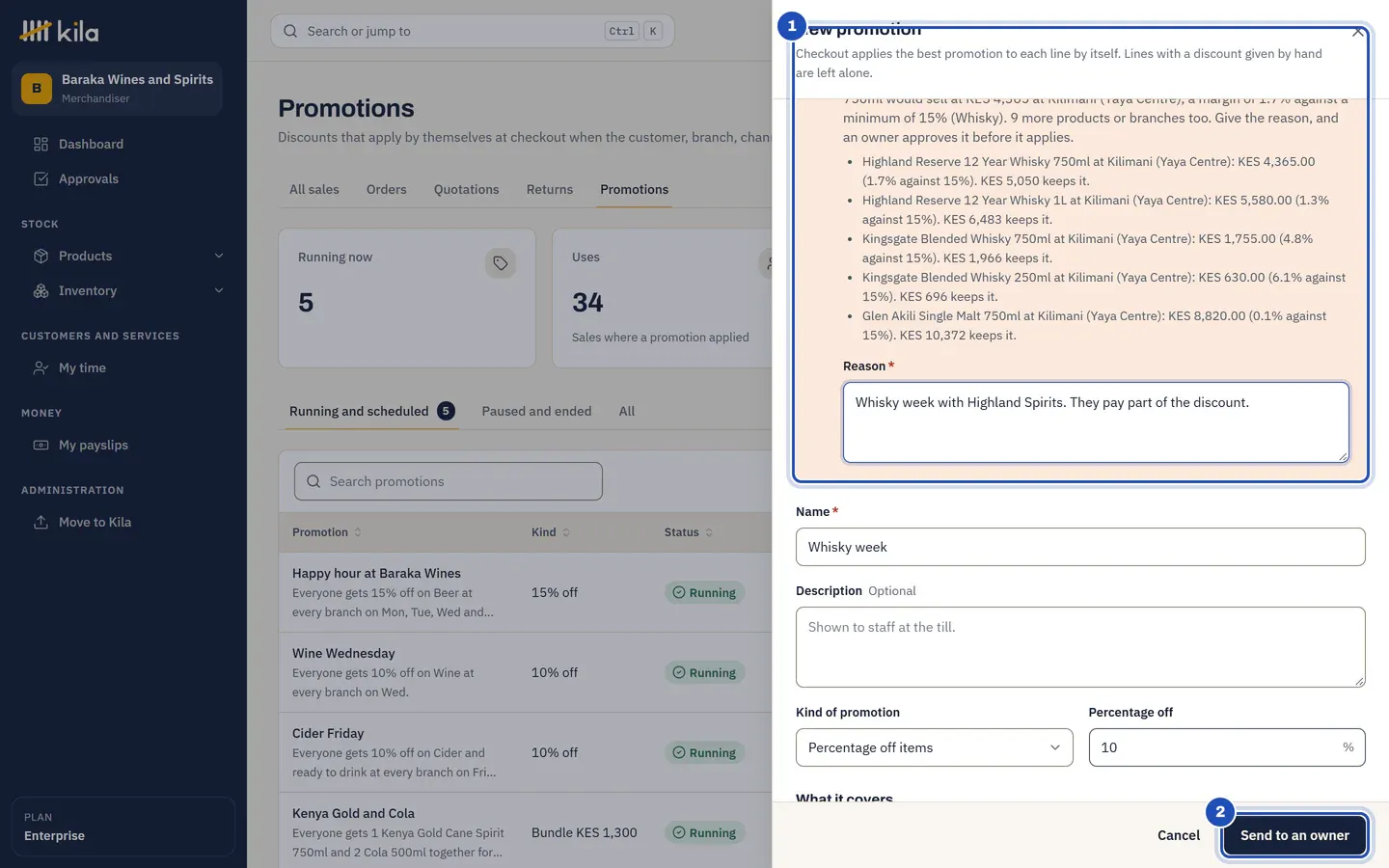
Task: Click the Products box icon
Action: (41, 256)
